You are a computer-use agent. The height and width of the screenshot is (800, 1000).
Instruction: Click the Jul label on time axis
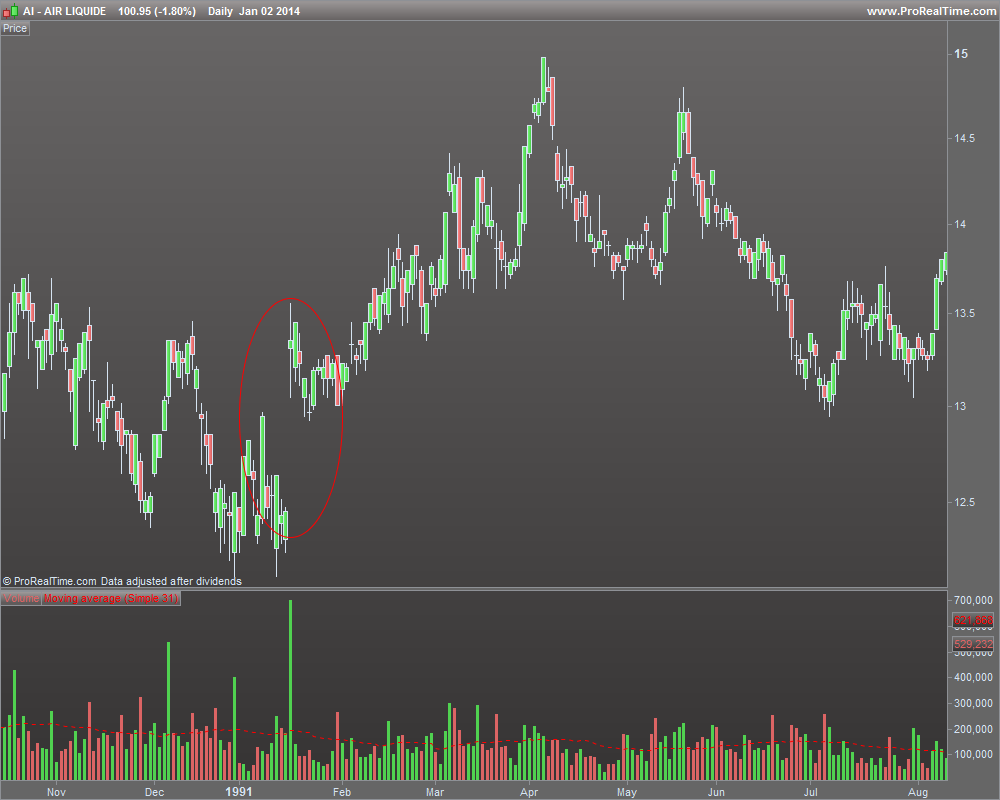811,792
